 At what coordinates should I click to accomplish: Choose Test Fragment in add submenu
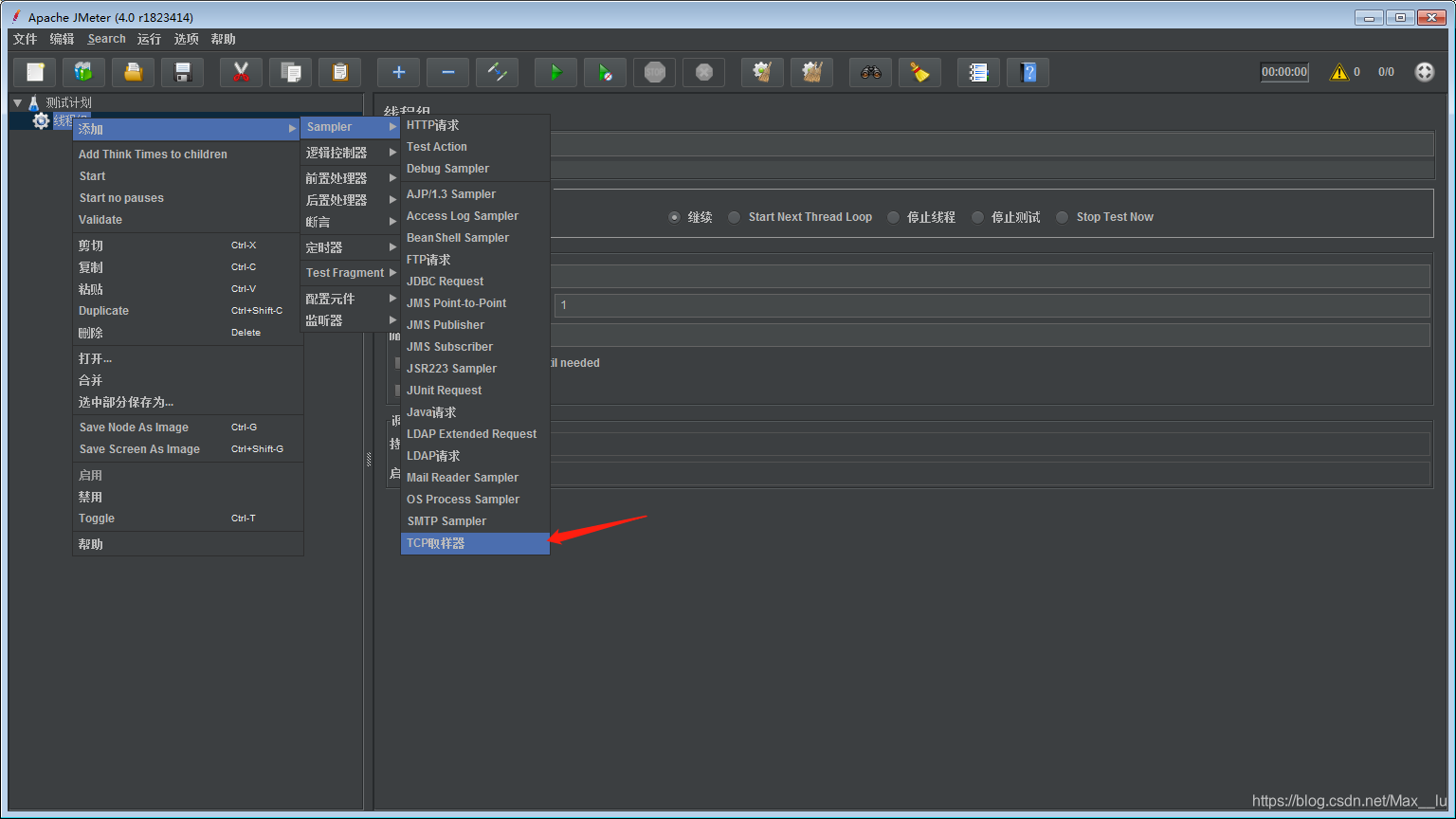click(x=351, y=273)
